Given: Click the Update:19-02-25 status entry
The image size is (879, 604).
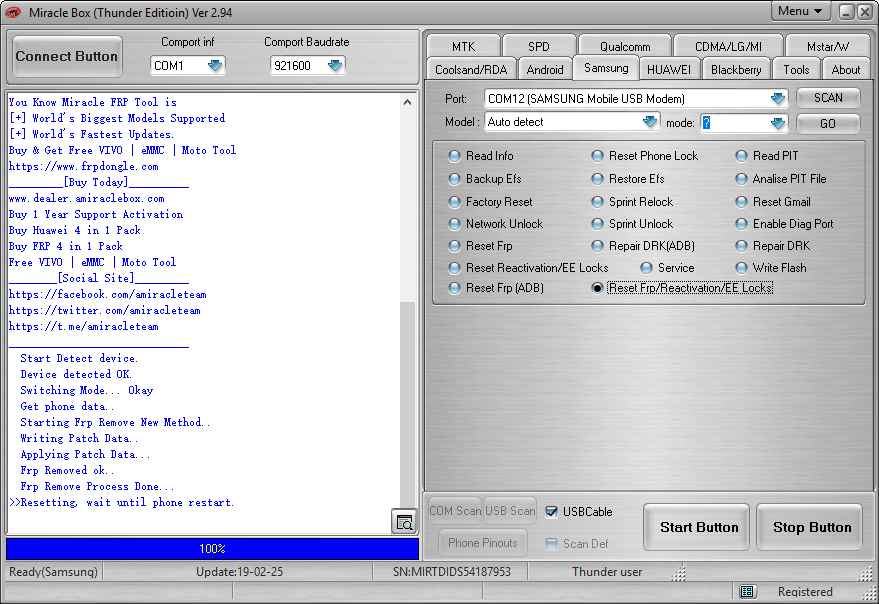Looking at the screenshot, I should click(239, 571).
